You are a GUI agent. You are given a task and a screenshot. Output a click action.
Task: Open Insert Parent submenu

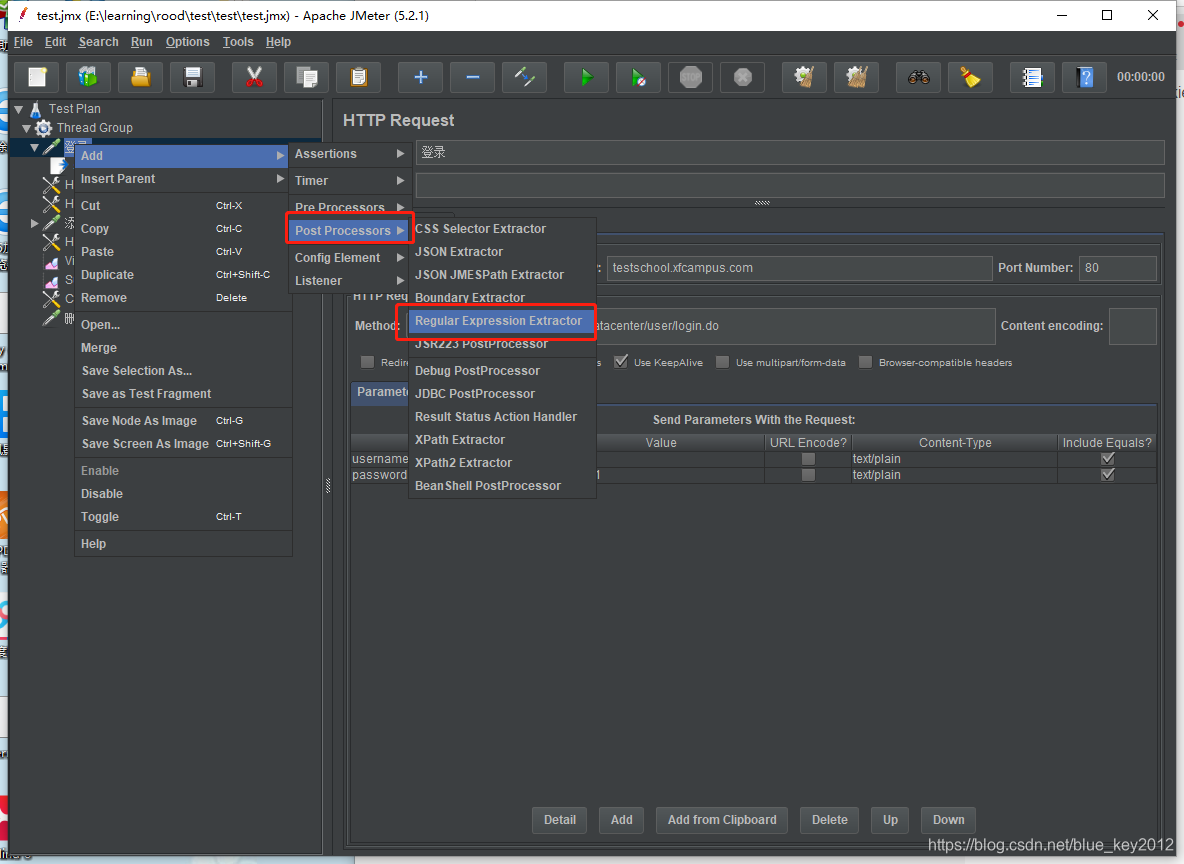(x=183, y=179)
